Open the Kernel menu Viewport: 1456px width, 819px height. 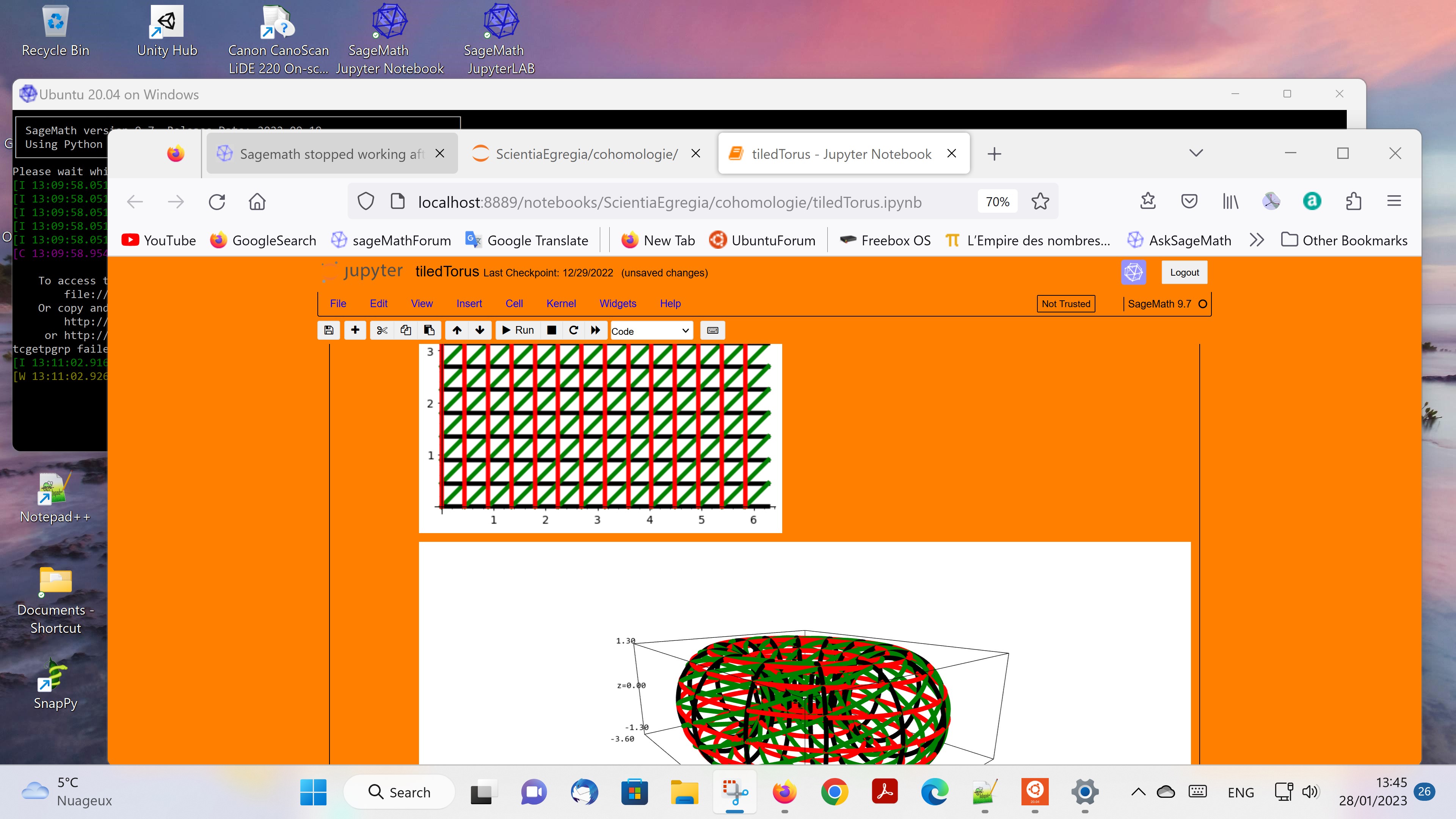click(561, 303)
